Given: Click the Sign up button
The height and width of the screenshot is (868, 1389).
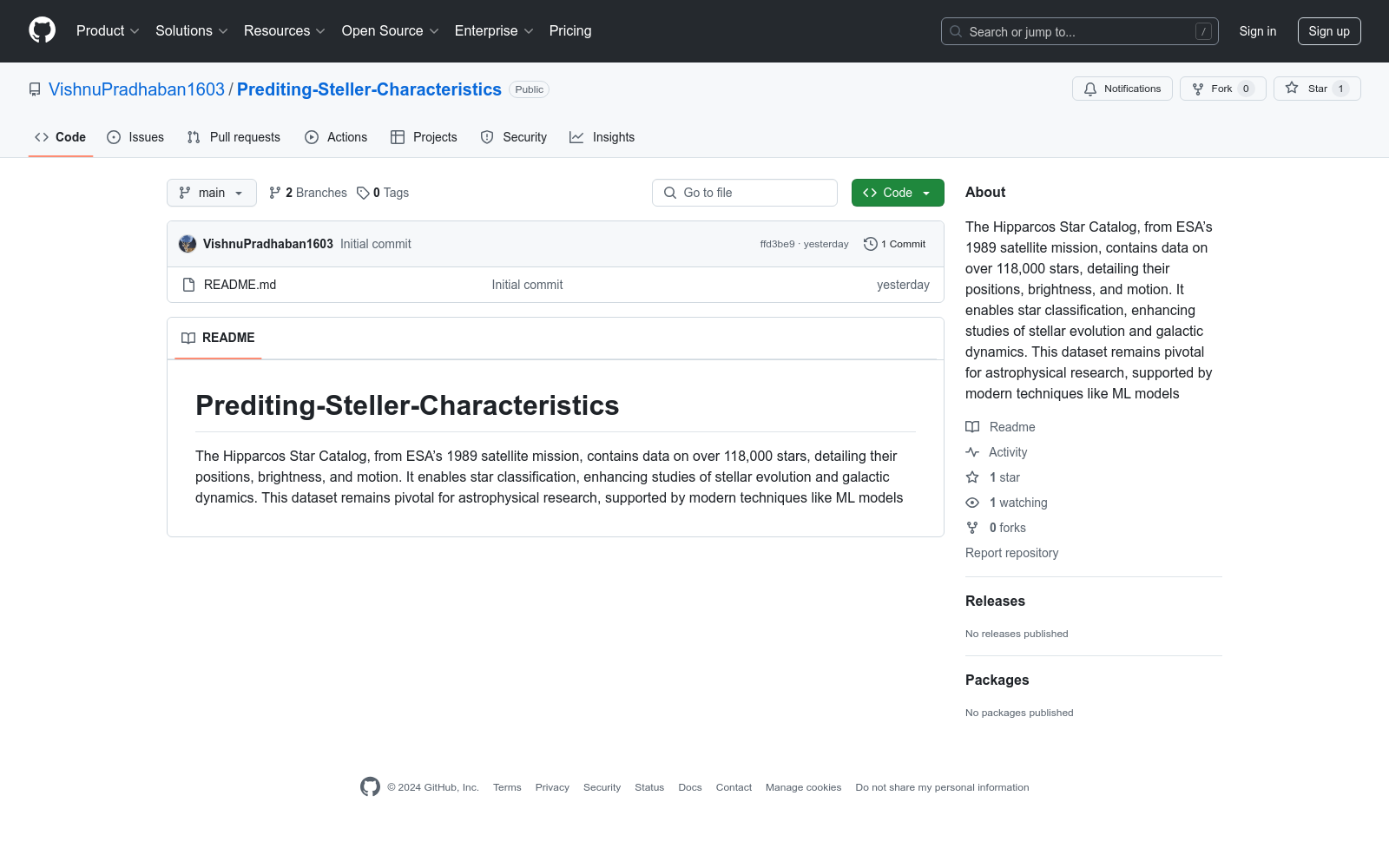Looking at the screenshot, I should 1329,31.
